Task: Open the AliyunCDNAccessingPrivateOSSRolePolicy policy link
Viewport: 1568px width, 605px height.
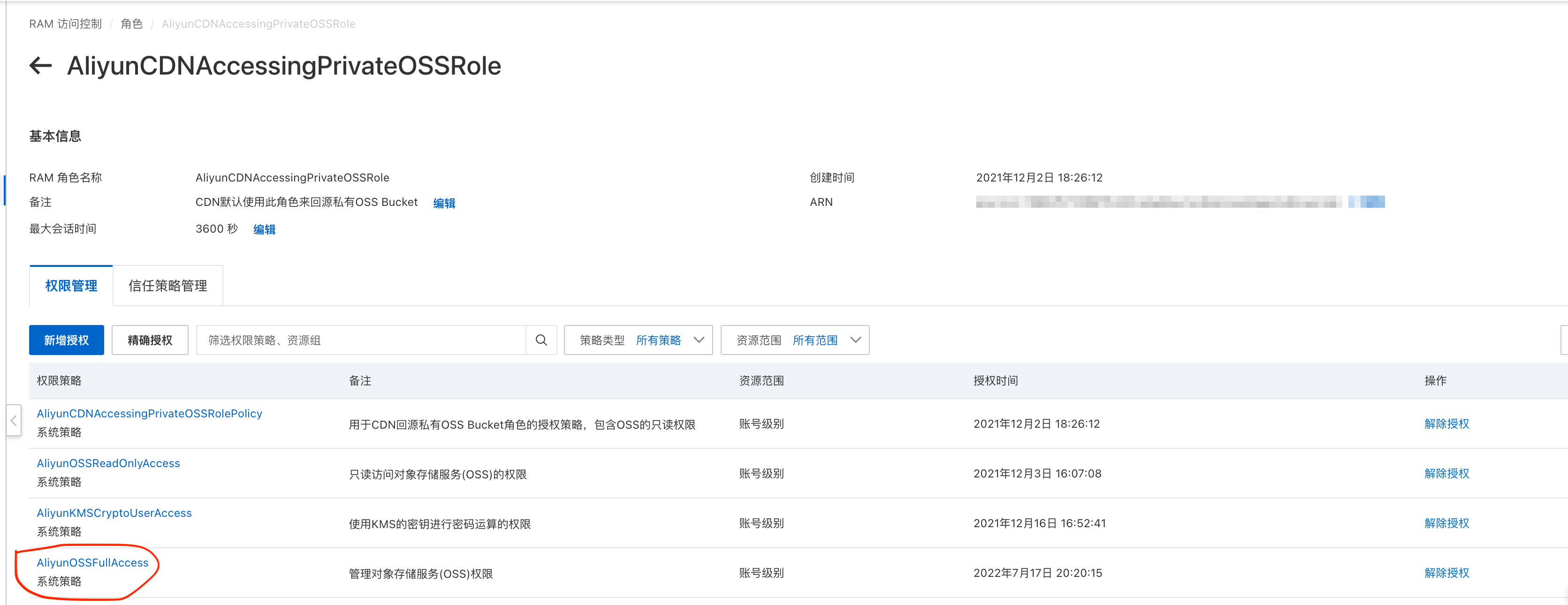Action: 150,413
